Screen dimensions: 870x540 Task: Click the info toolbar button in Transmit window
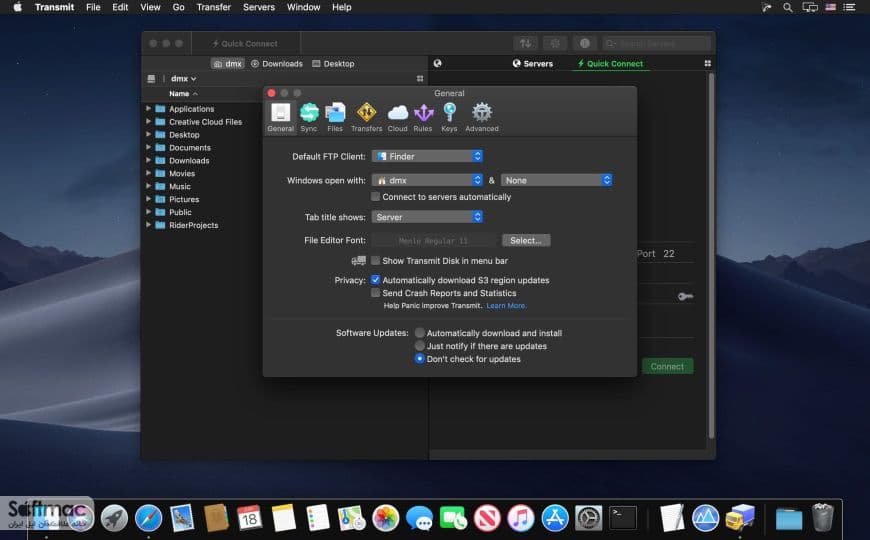pyautogui.click(x=584, y=43)
